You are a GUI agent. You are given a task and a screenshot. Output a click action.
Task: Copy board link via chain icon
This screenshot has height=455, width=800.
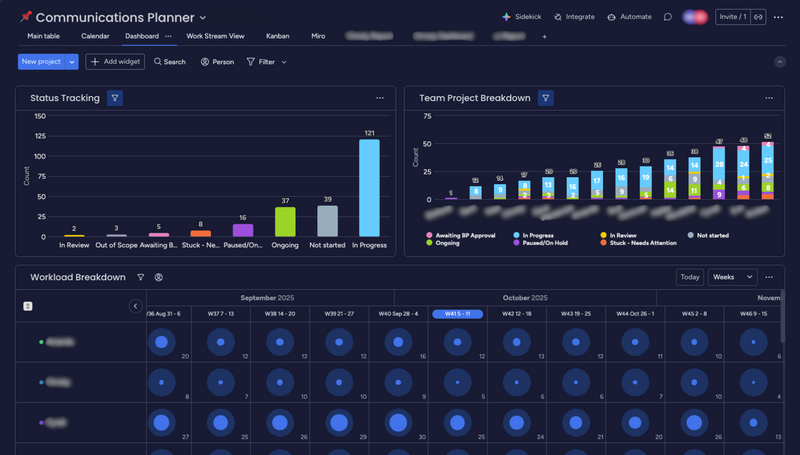(759, 17)
